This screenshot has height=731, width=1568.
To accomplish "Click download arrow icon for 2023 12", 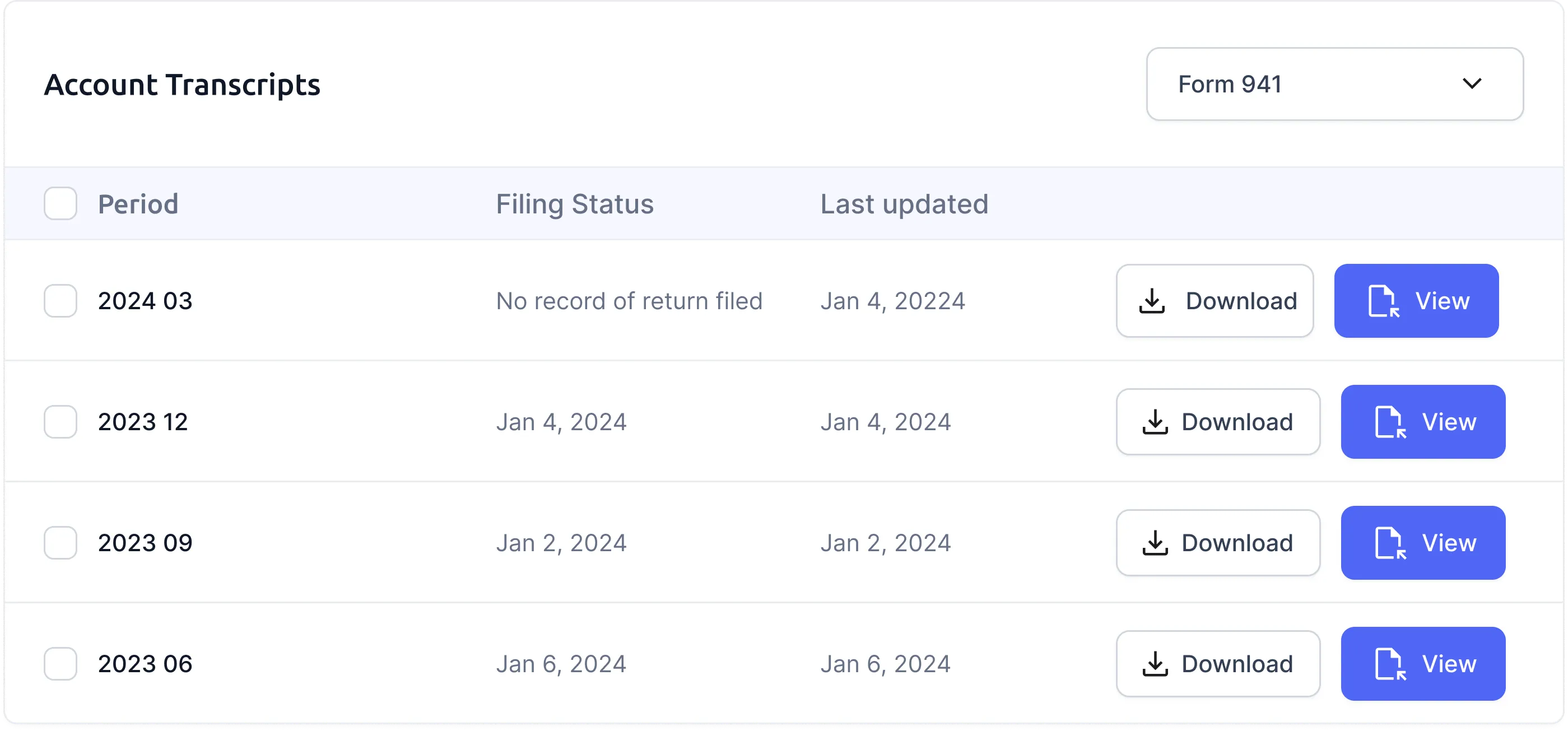I will pos(1155,422).
